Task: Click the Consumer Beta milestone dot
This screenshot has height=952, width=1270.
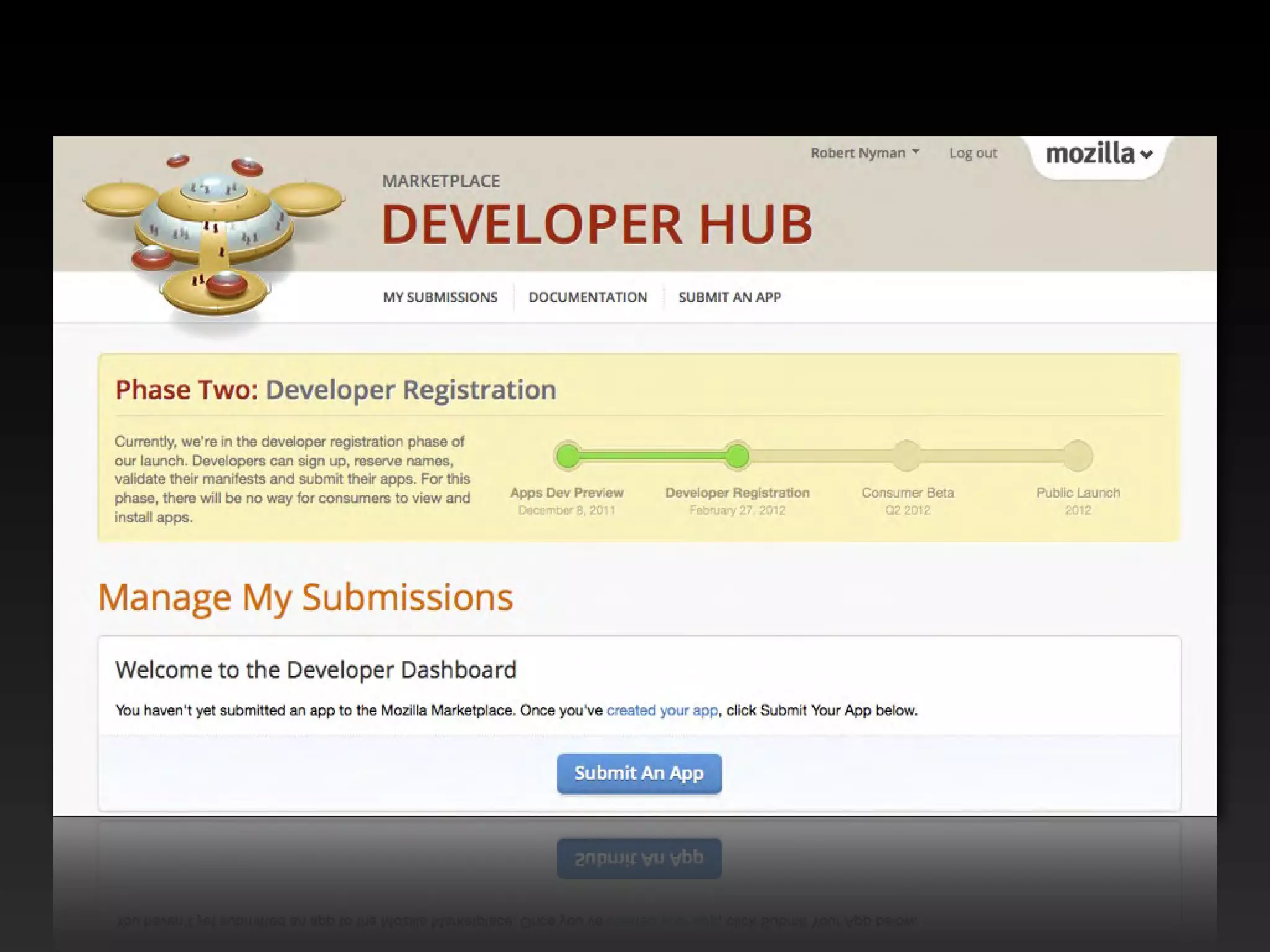Action: coord(907,457)
